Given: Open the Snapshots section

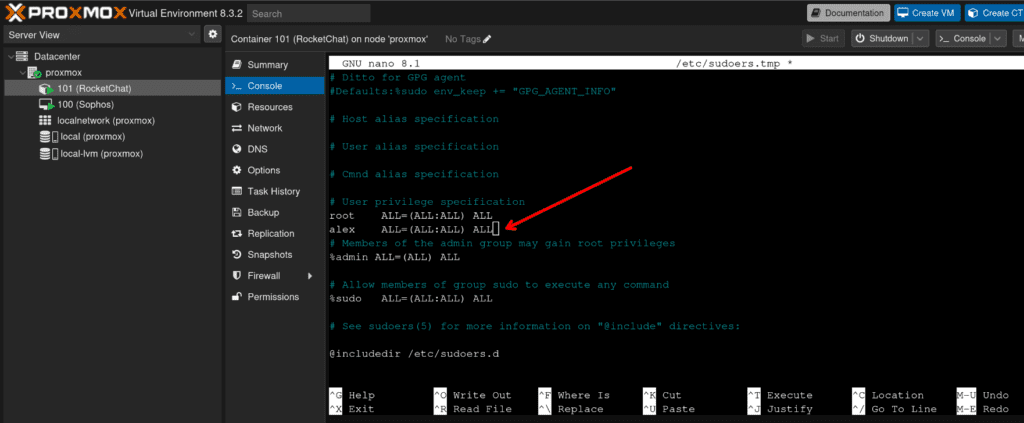Looking at the screenshot, I should coord(270,254).
